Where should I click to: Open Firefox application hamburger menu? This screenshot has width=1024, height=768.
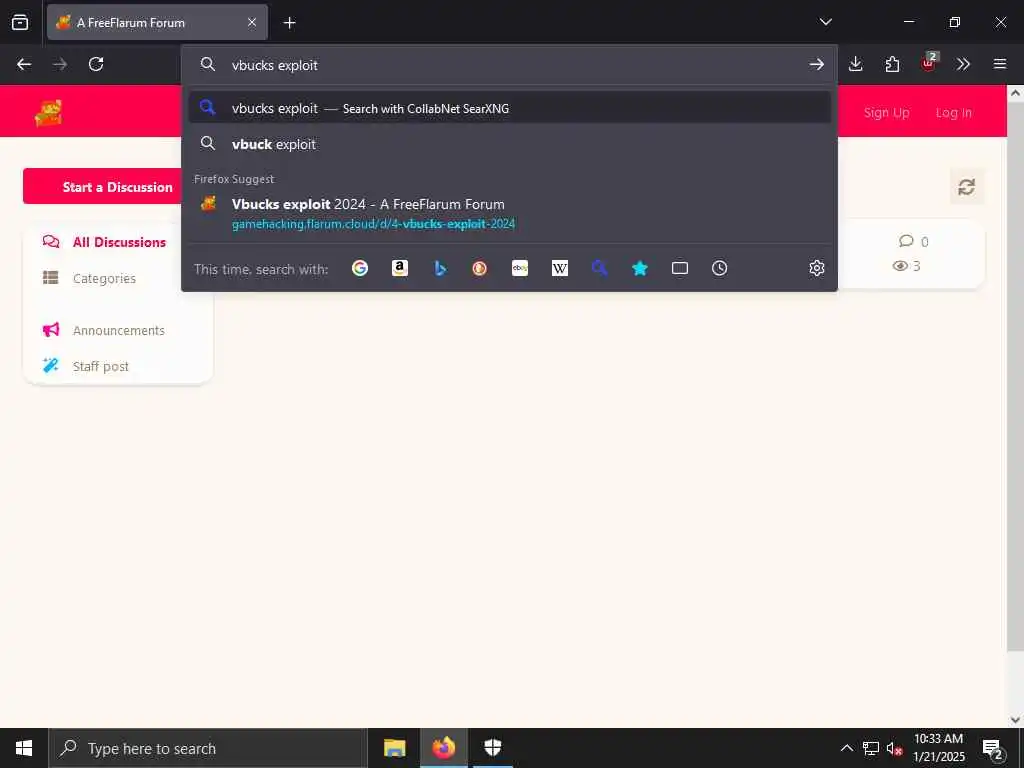(x=1000, y=64)
